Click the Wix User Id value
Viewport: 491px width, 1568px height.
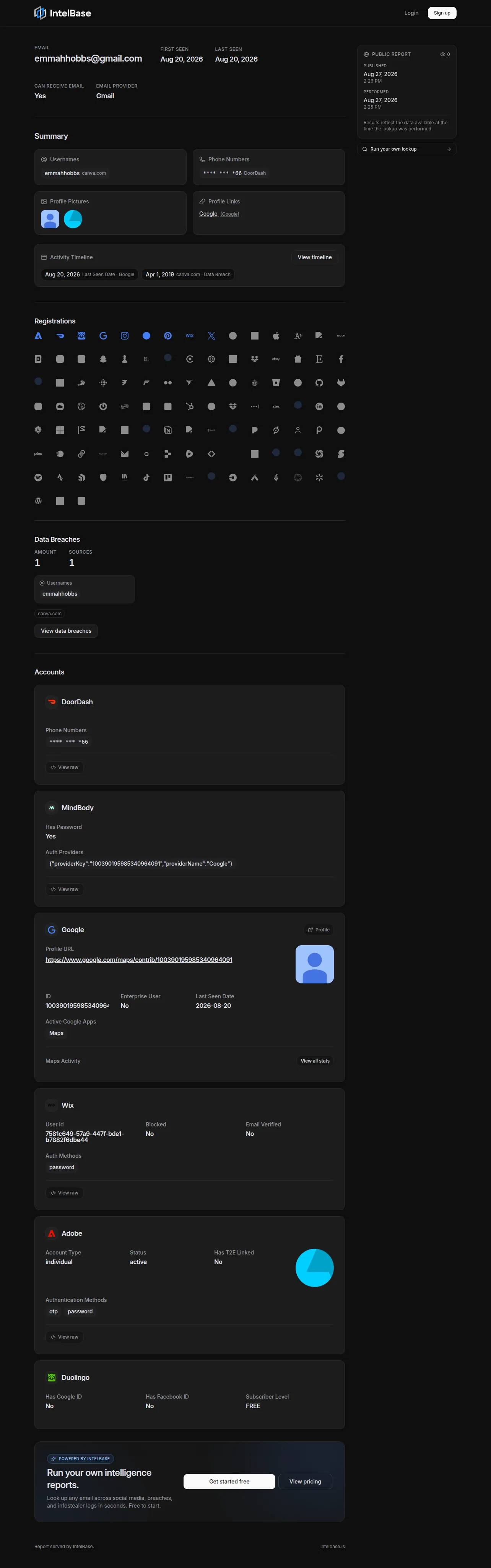pos(85,1137)
